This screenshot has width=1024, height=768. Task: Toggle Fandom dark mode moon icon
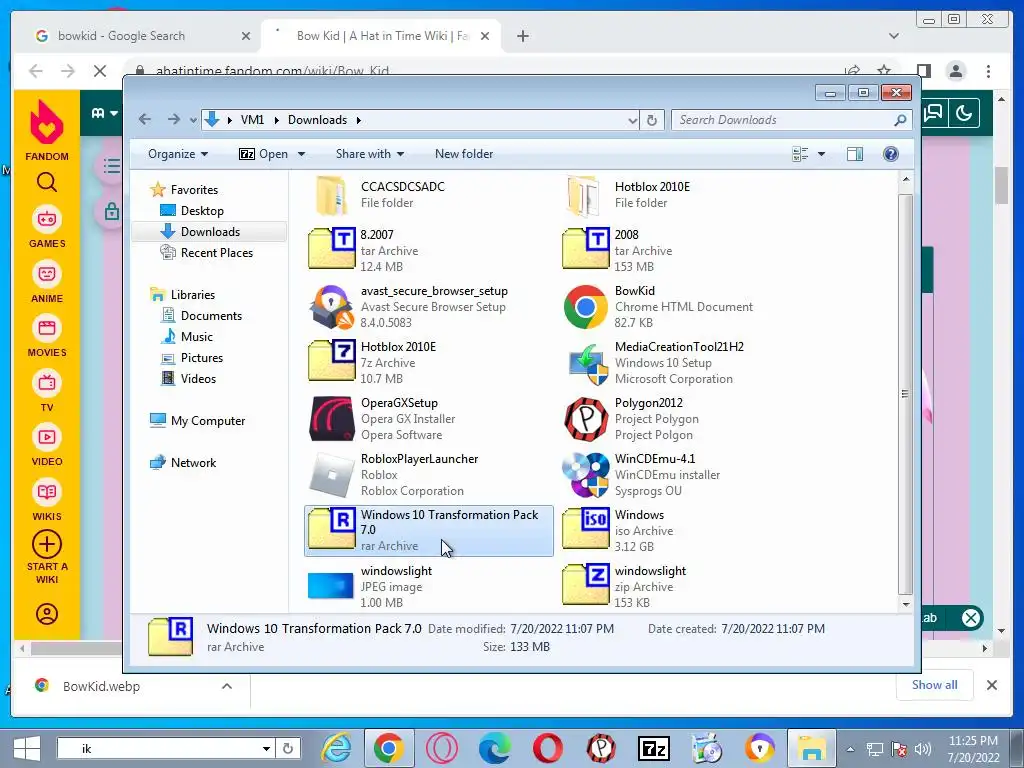(965, 114)
